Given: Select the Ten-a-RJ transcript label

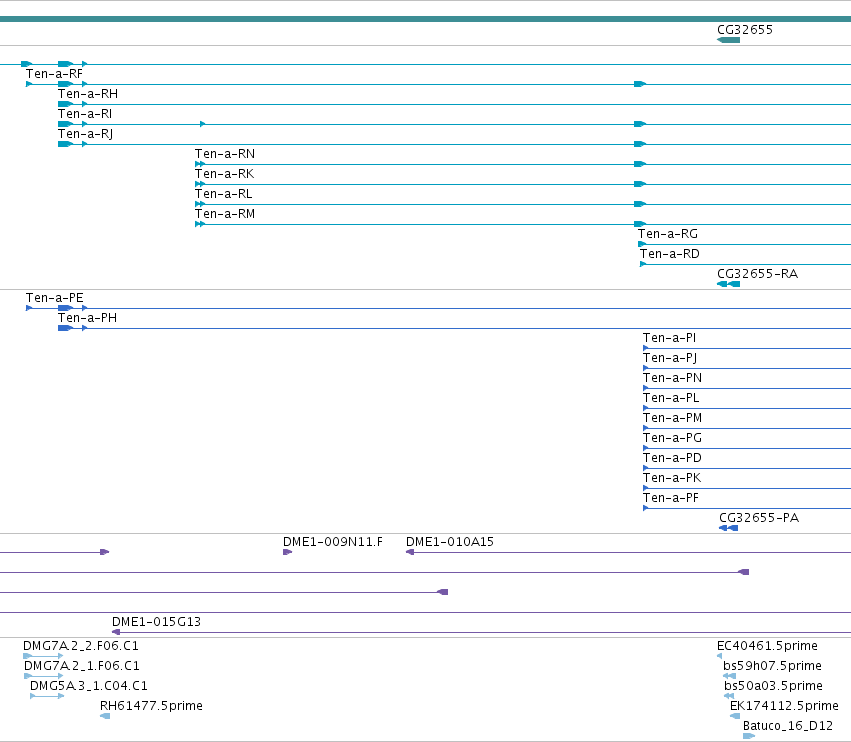Looking at the screenshot, I should point(85,134).
